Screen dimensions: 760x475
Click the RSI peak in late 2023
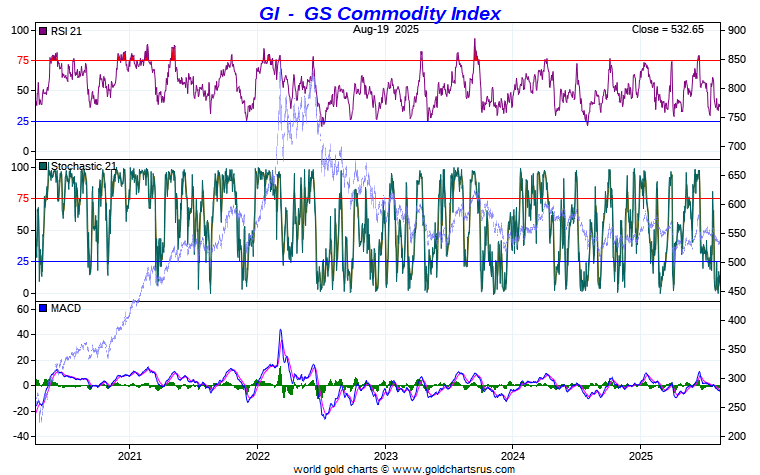(x=475, y=40)
